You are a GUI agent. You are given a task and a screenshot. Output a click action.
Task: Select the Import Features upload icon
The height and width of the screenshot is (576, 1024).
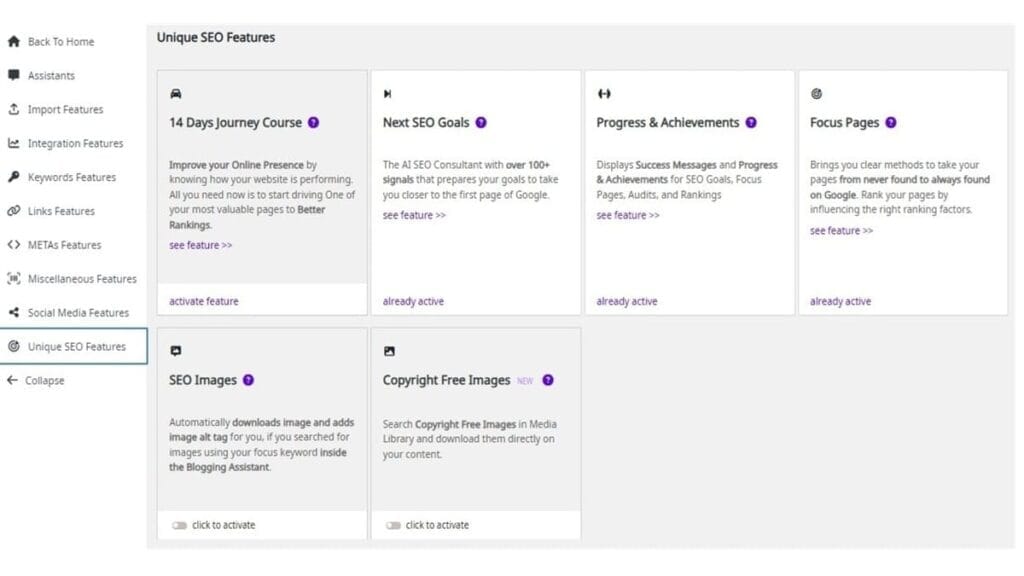tap(13, 109)
